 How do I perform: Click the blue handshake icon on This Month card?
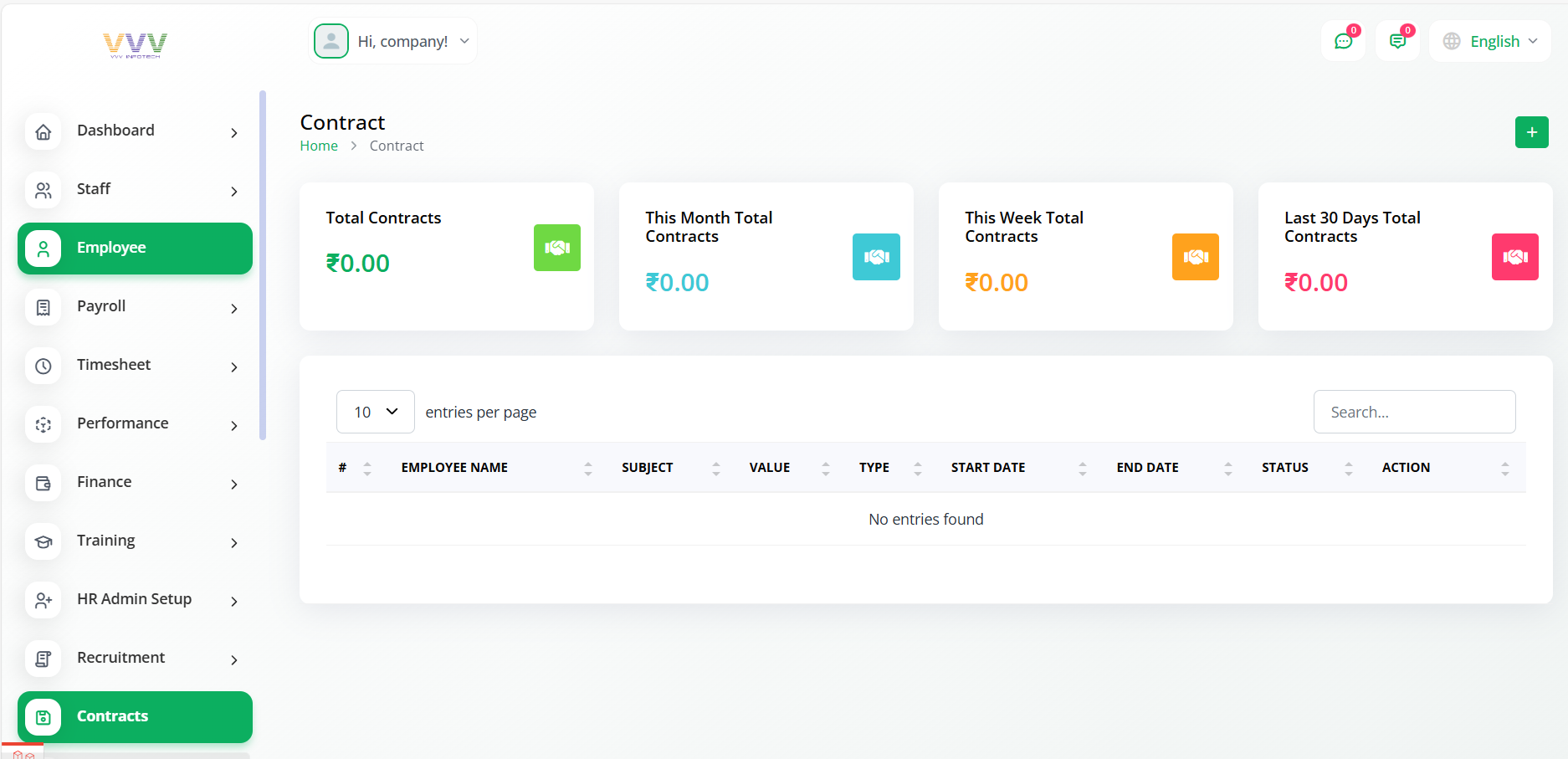point(876,257)
